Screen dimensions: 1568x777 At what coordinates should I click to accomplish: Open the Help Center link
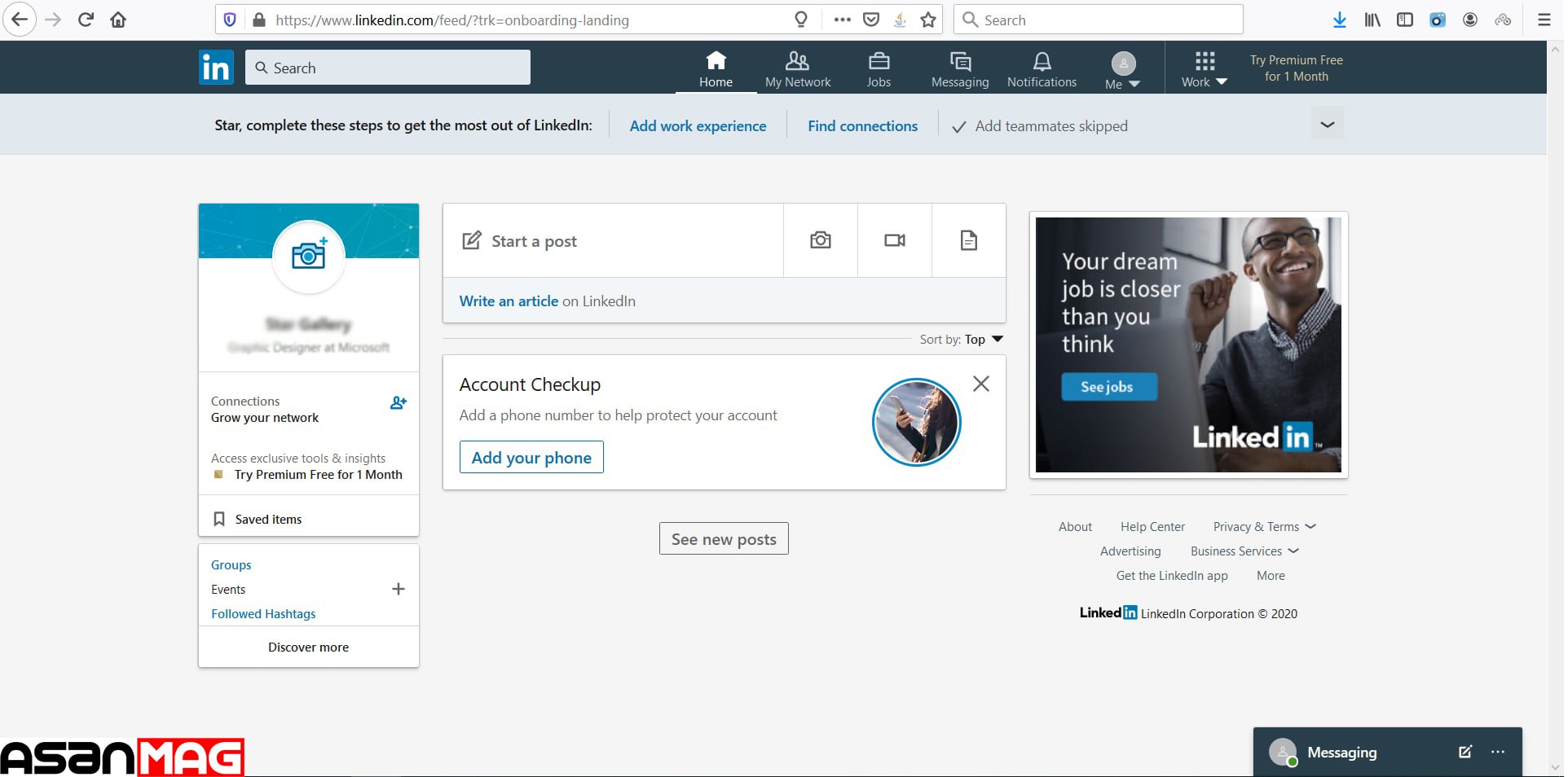(x=1152, y=527)
